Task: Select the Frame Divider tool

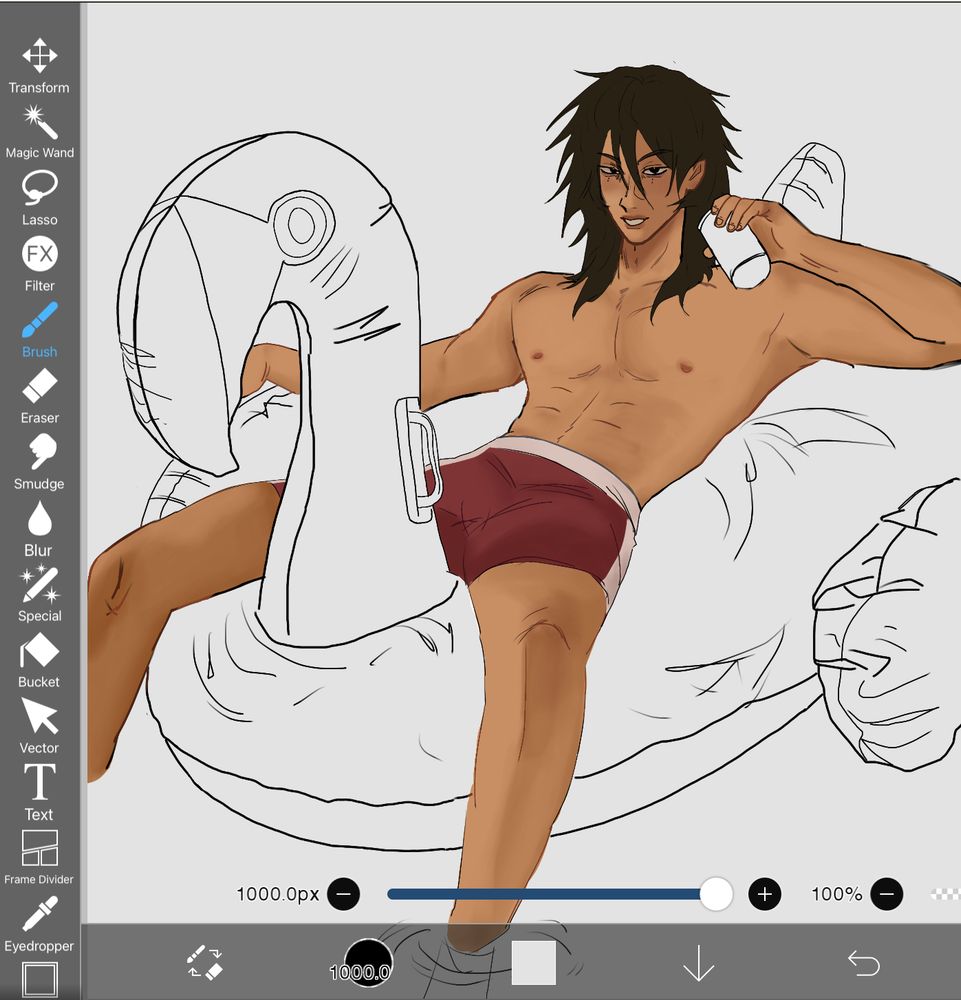Action: coord(40,858)
